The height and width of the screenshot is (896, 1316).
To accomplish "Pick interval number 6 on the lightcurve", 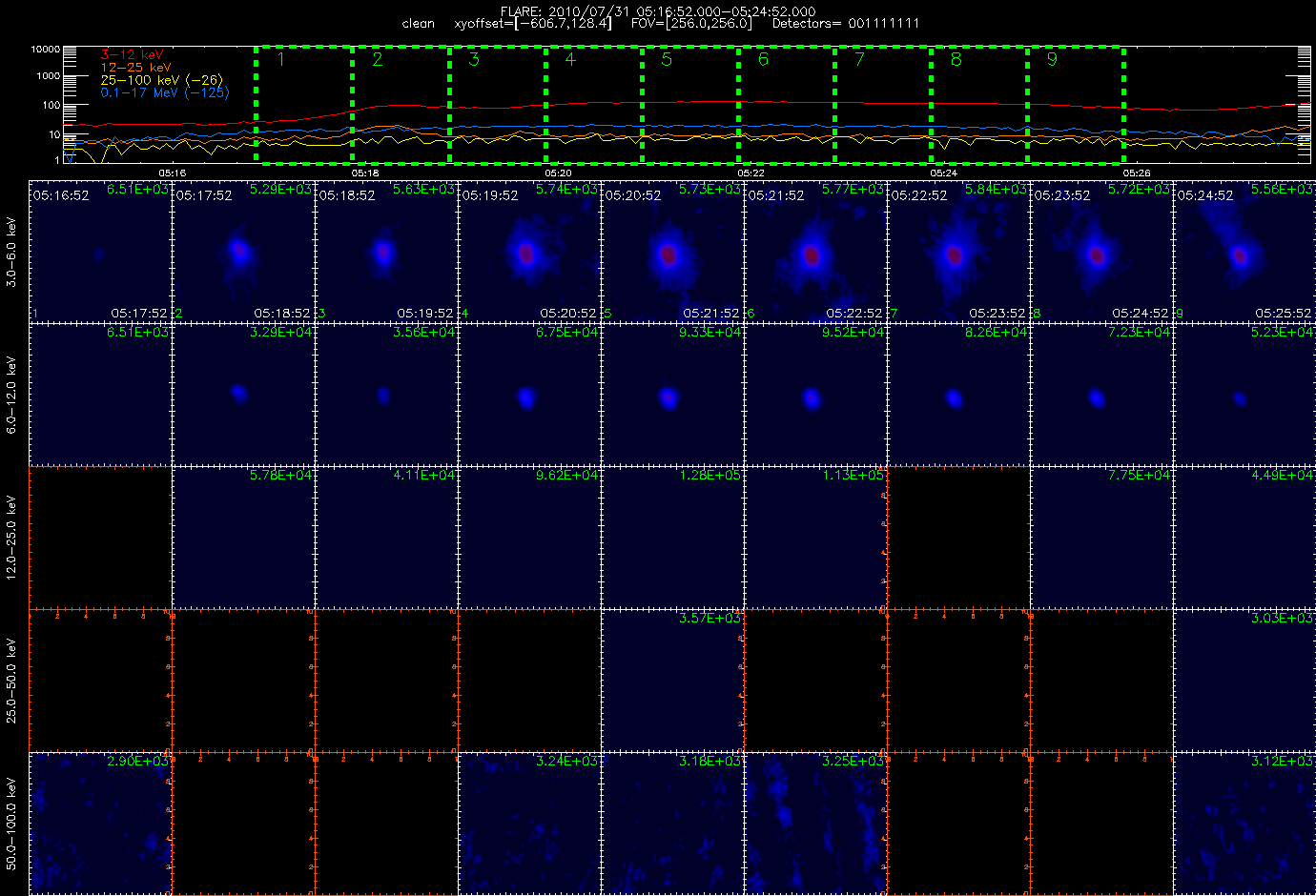I will tap(763, 60).
